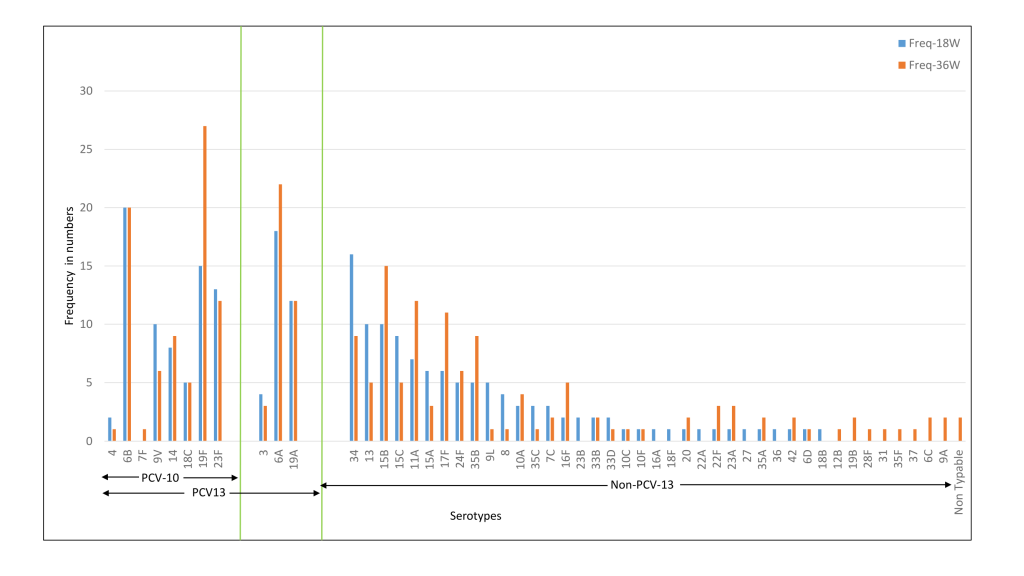Viewport: 1024px width, 576px height.
Task: Click the 'Non Typable' category label
Action: [x=958, y=482]
